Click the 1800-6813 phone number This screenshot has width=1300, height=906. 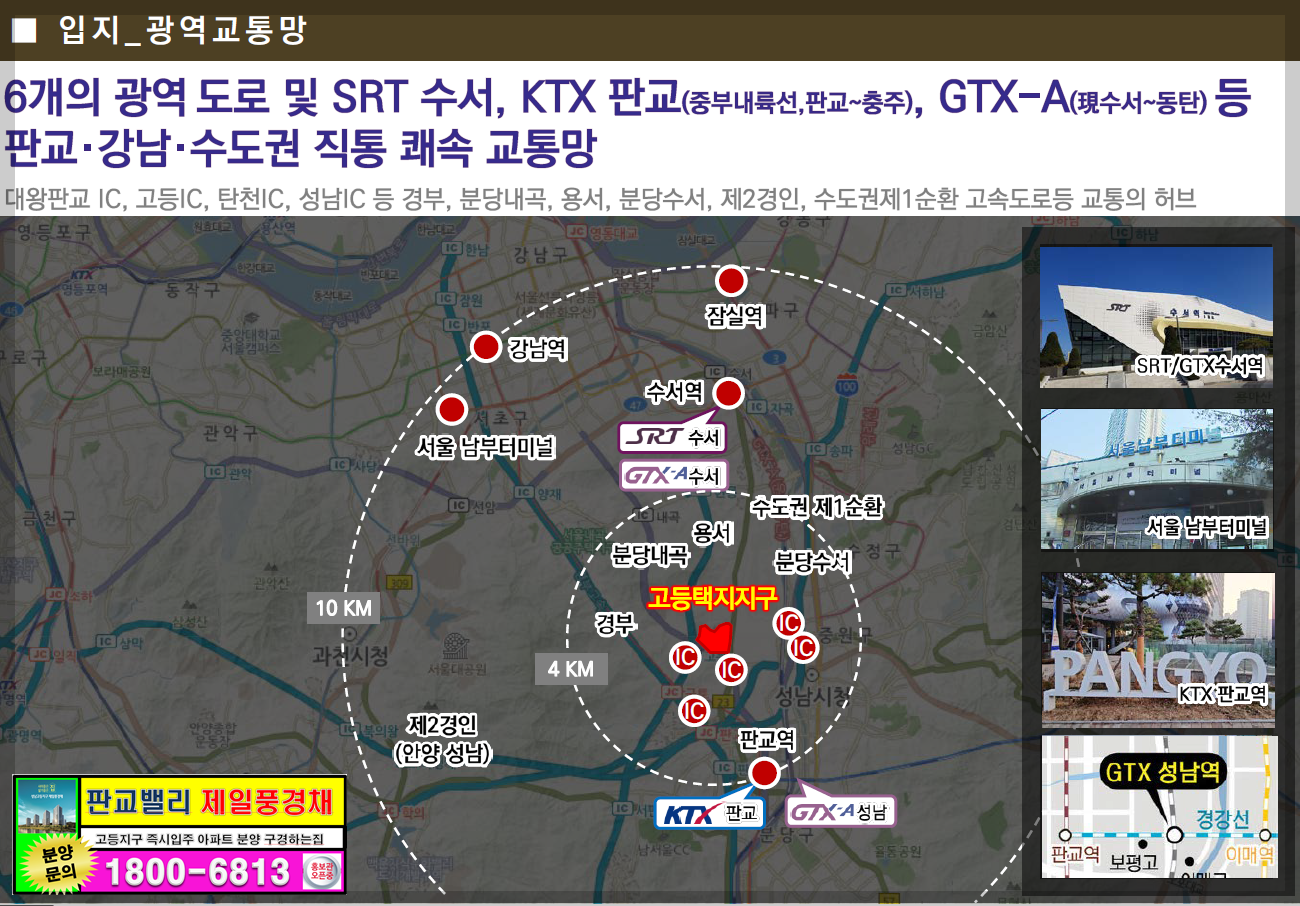pos(197,873)
